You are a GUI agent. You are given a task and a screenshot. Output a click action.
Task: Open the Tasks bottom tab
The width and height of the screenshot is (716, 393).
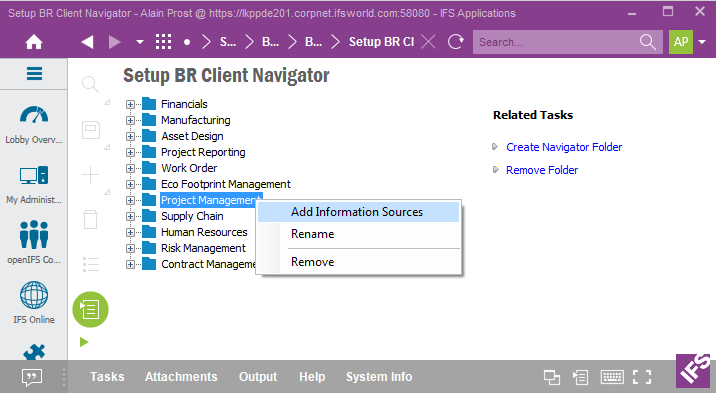[107, 377]
